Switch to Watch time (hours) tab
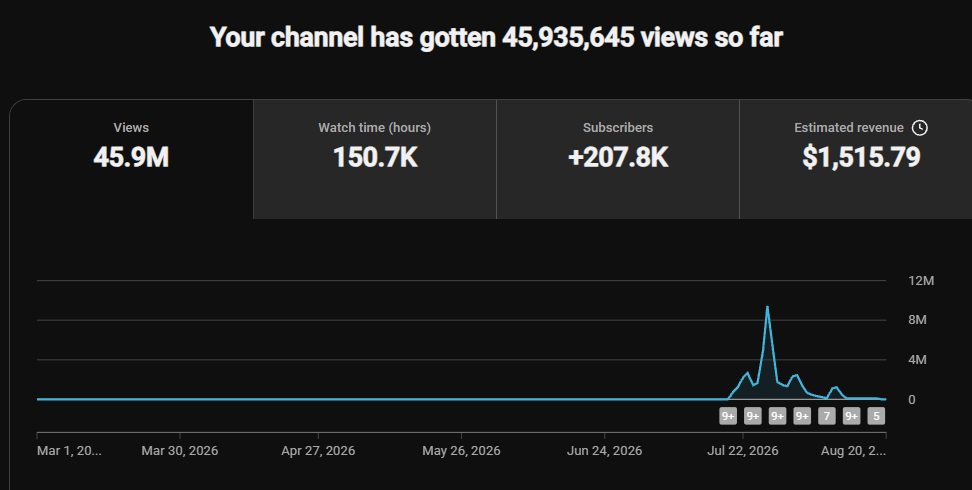Viewport: 972px width, 490px height. (374, 159)
